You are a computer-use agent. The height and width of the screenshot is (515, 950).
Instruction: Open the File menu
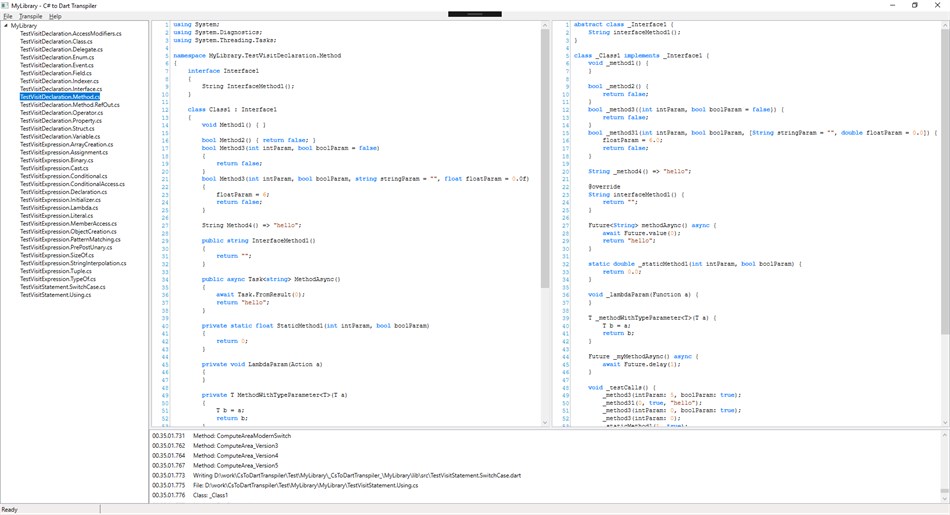point(8,16)
